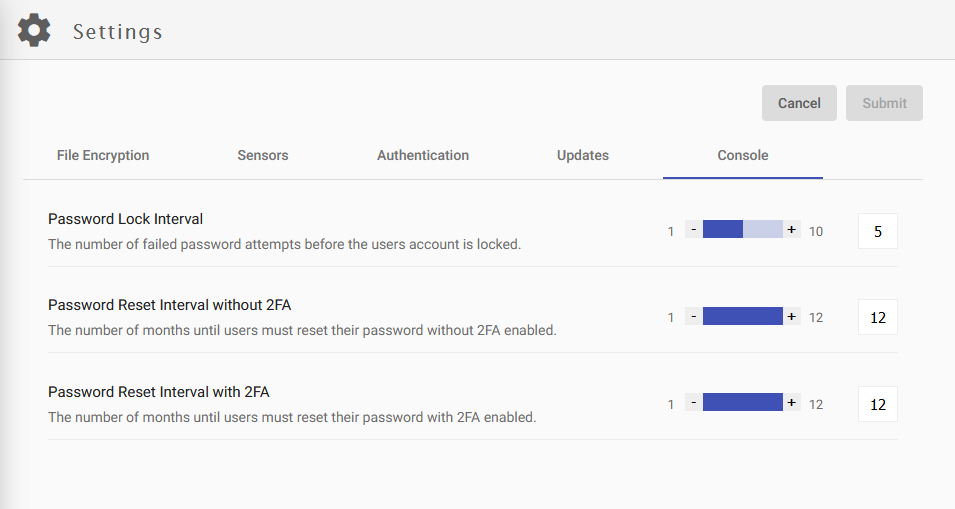Screen dimensions: 955x509
Task: Click plus for Reset Interval with 2FA
Action: [792, 403]
